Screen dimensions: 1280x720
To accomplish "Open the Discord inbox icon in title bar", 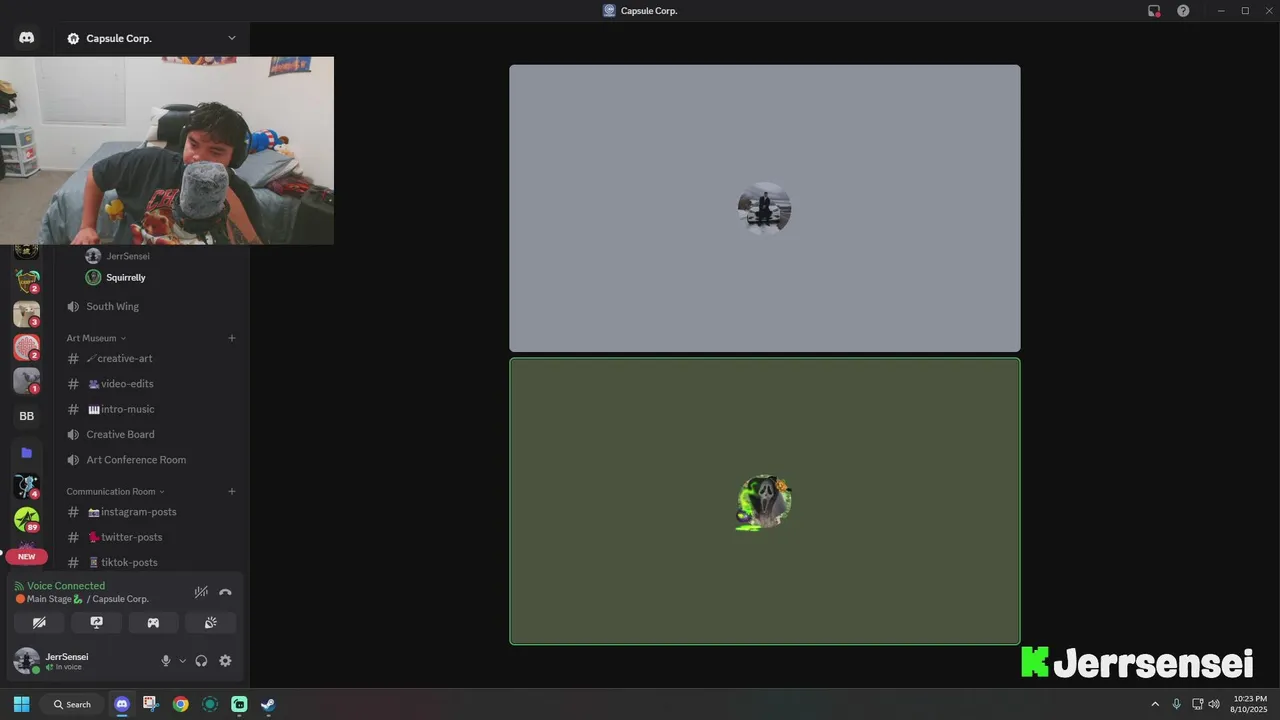I will 1154,11.
